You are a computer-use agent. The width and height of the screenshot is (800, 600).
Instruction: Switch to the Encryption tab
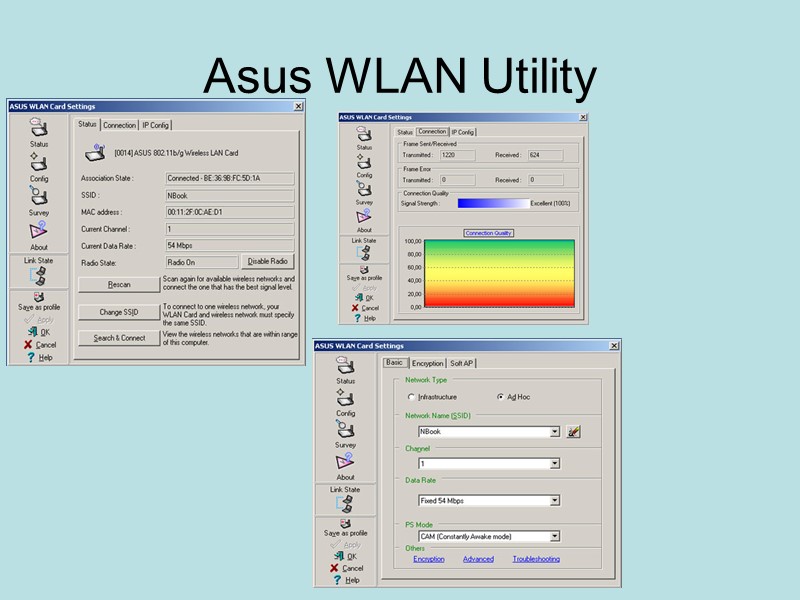click(427, 363)
